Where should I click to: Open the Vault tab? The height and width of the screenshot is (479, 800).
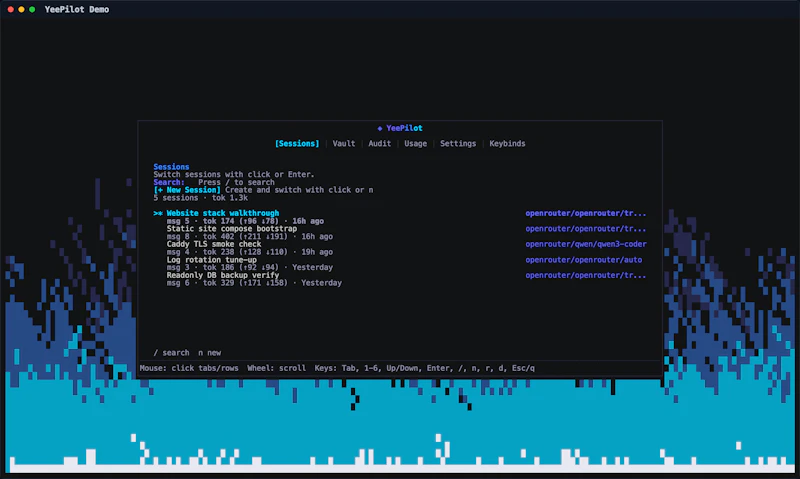point(344,143)
